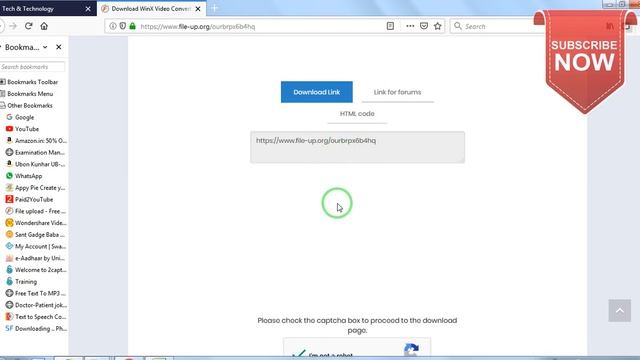Viewport: 640px width, 360px height.
Task: Open Downloading .. Ph... bookmark
Action: [x=36, y=329]
